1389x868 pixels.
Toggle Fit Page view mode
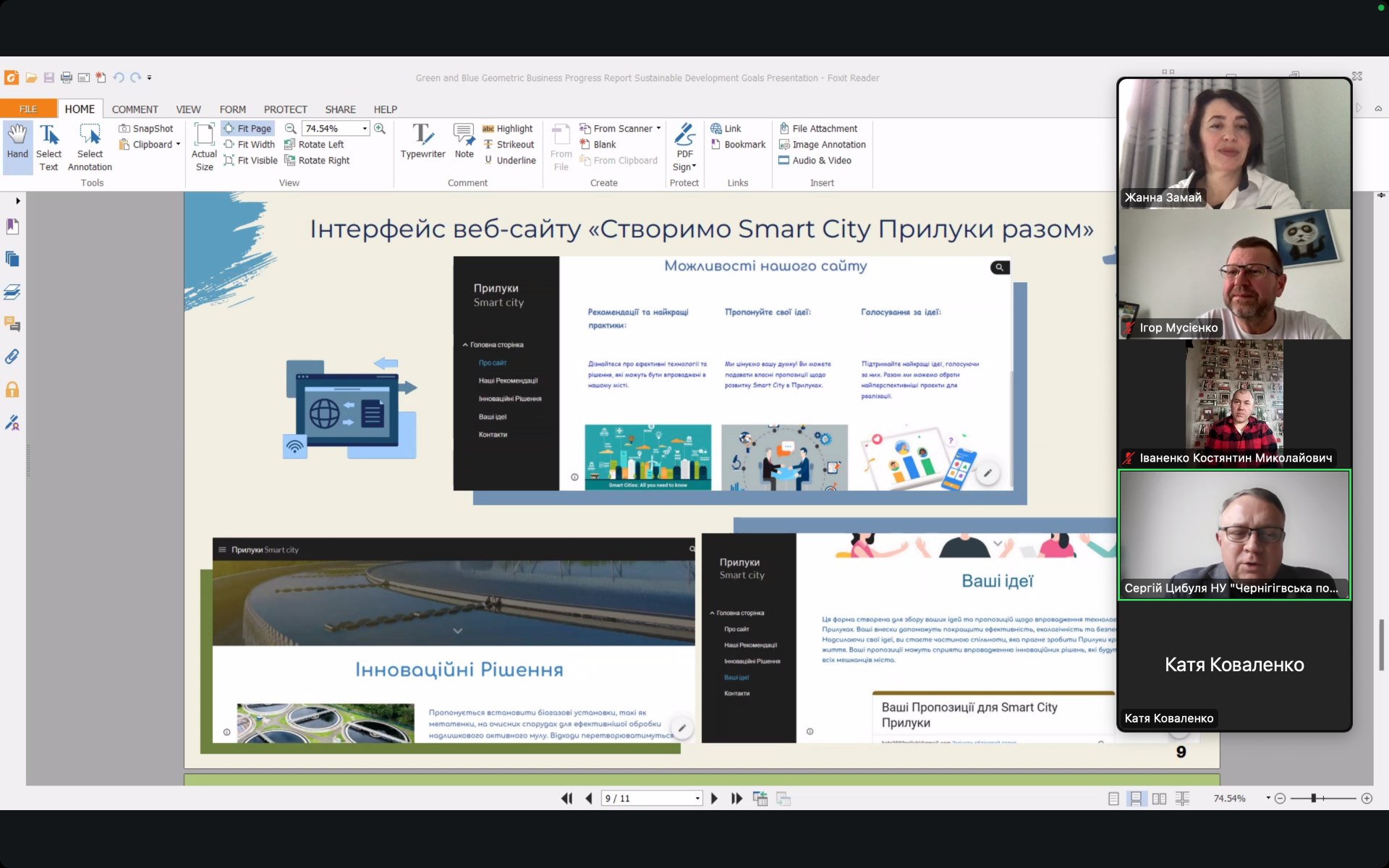pyautogui.click(x=247, y=128)
